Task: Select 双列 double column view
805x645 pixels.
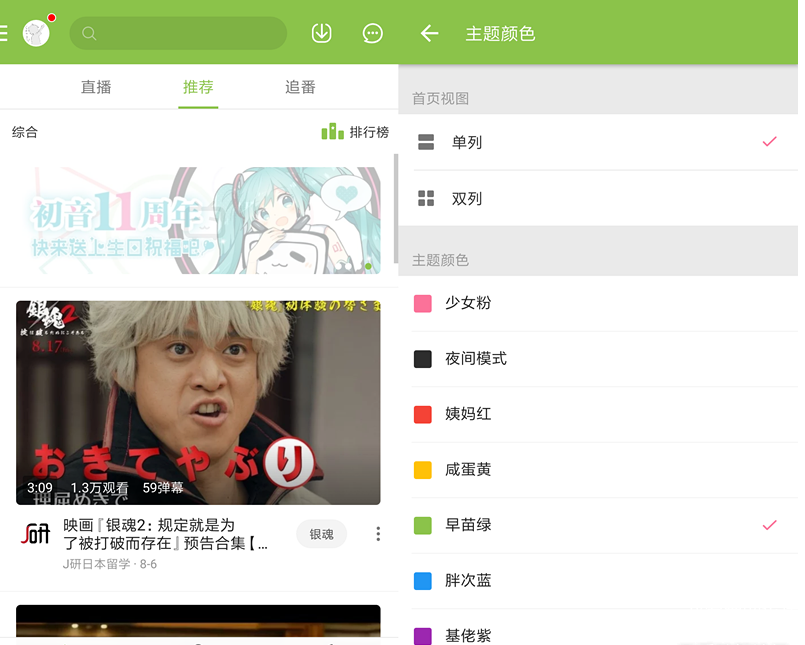Action: (598, 198)
